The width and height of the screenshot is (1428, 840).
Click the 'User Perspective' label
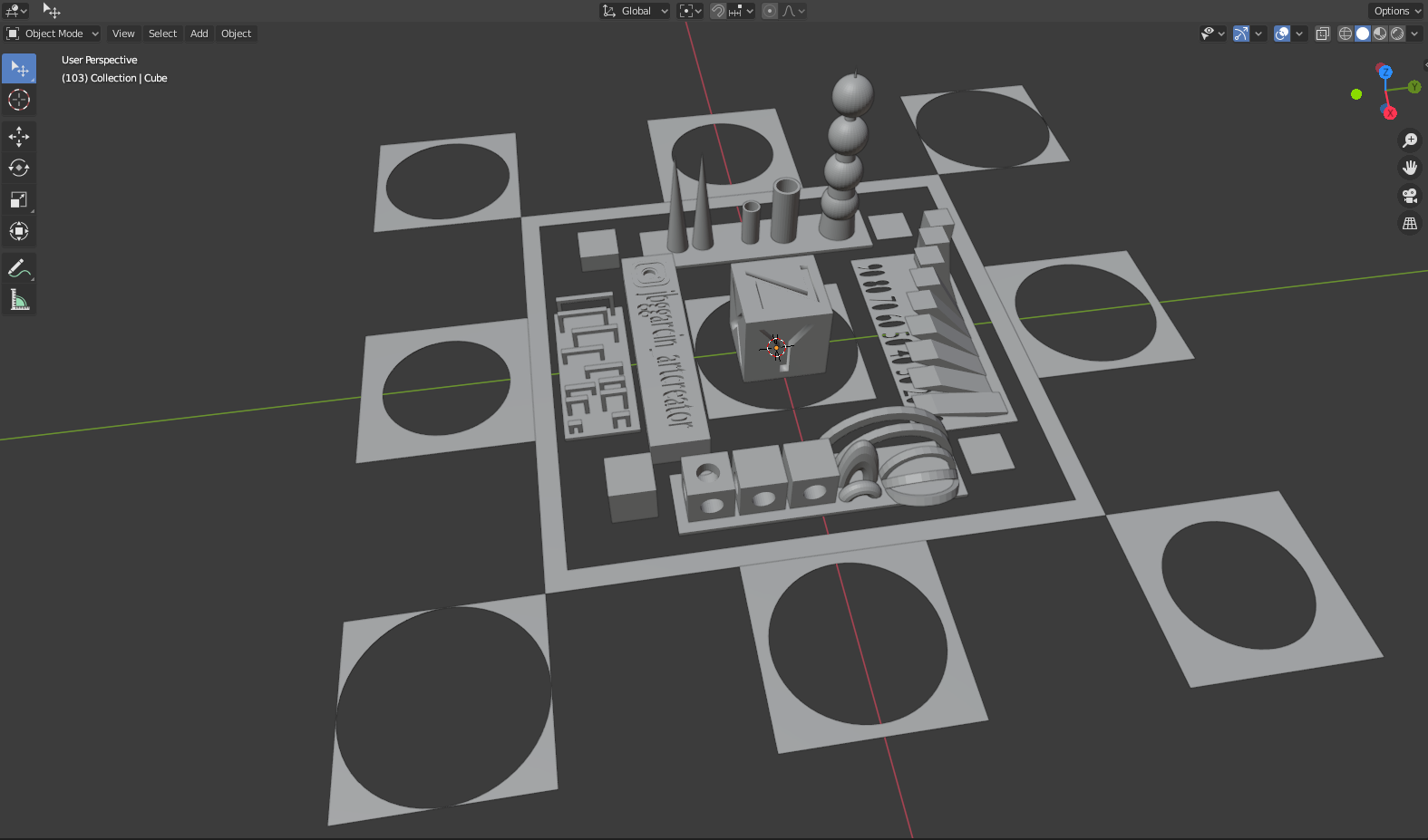[100, 60]
